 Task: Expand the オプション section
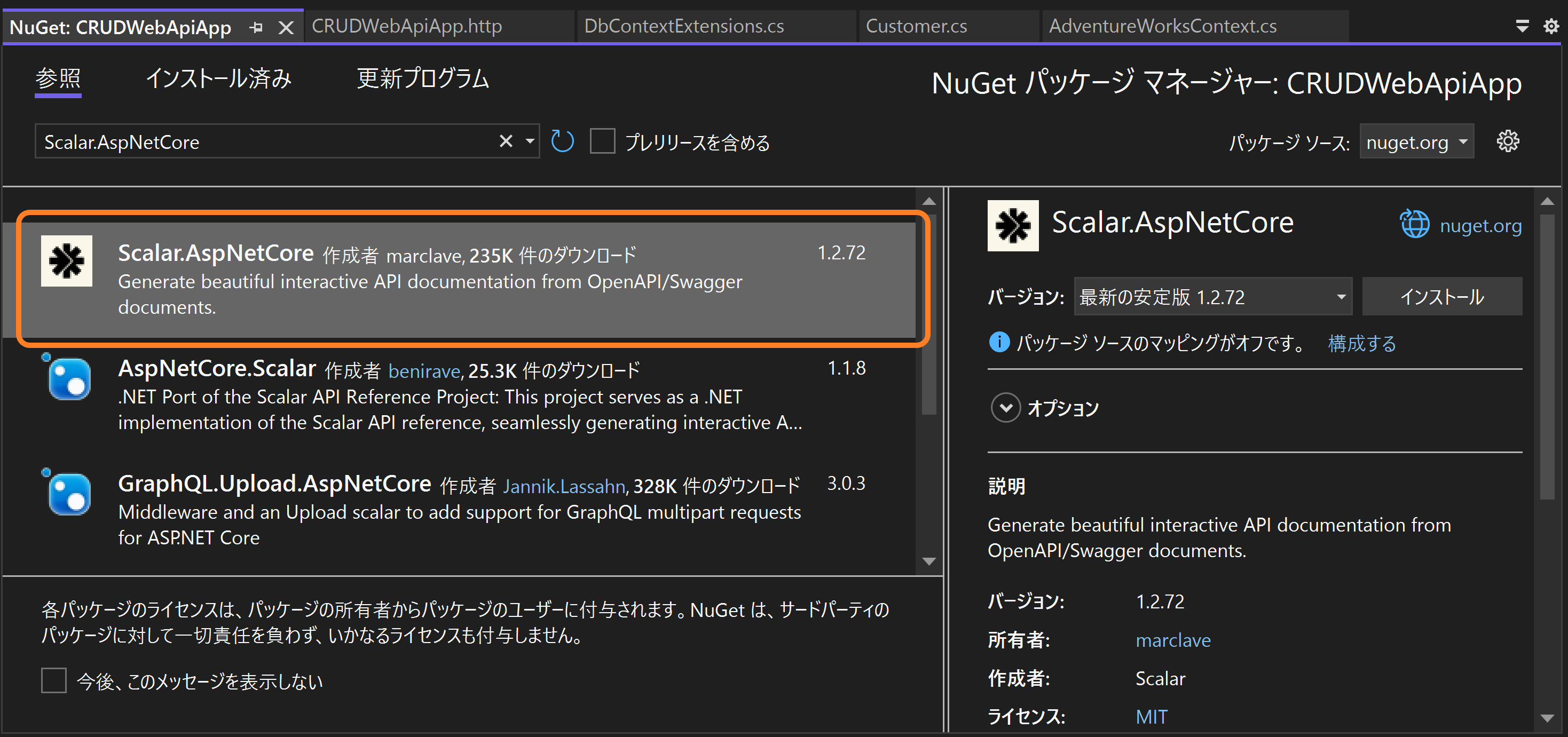tap(1006, 408)
